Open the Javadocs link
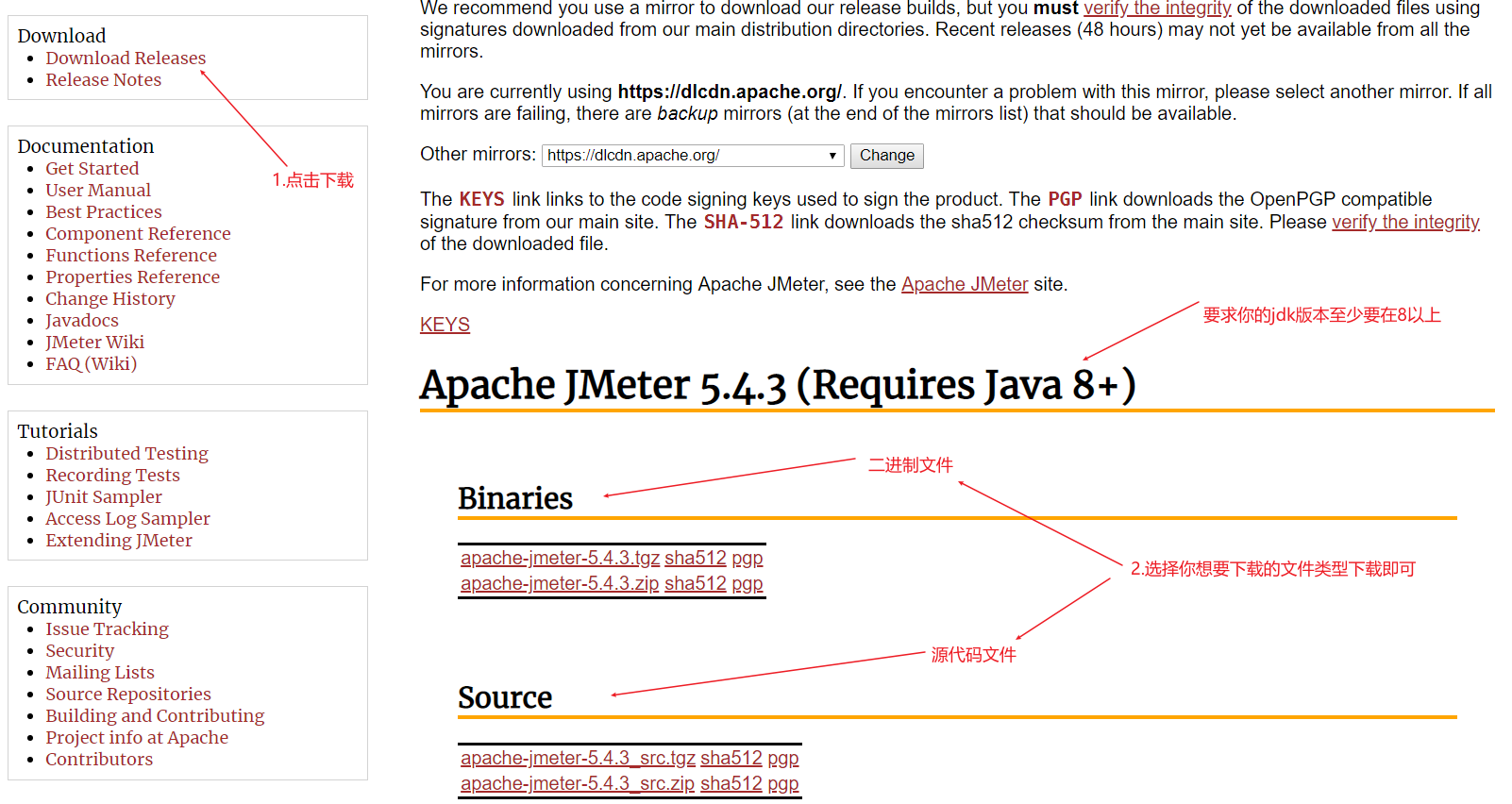This screenshot has width=1512, height=804. (82, 320)
